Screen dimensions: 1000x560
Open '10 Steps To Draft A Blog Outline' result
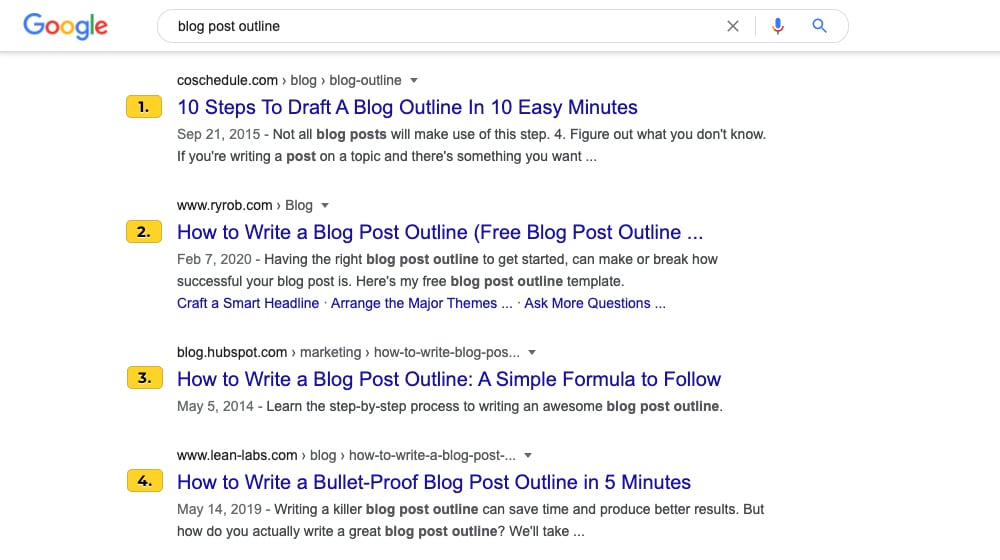point(407,107)
